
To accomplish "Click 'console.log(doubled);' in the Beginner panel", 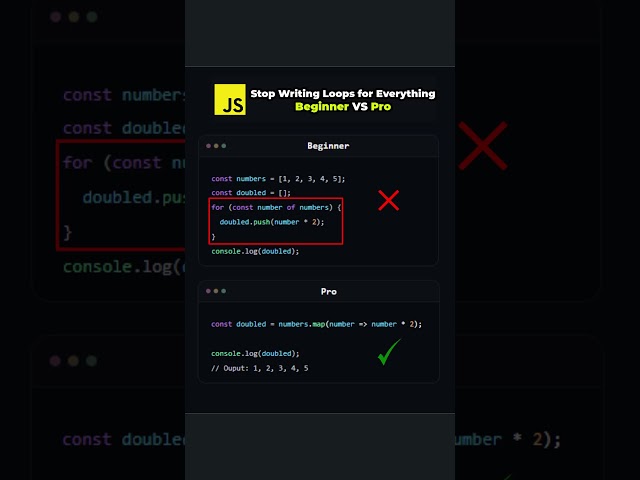I will [x=255, y=251].
